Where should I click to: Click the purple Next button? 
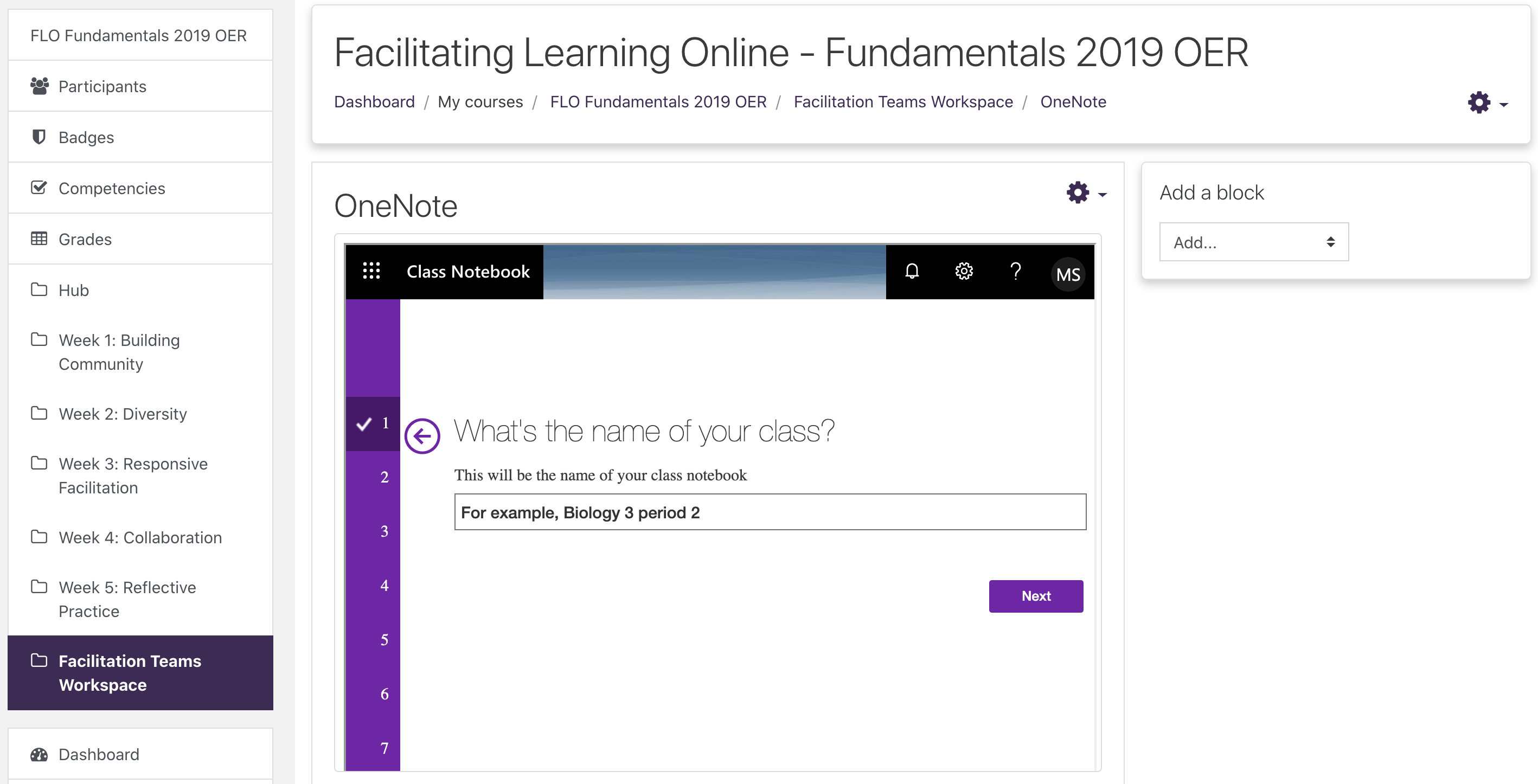pos(1035,596)
